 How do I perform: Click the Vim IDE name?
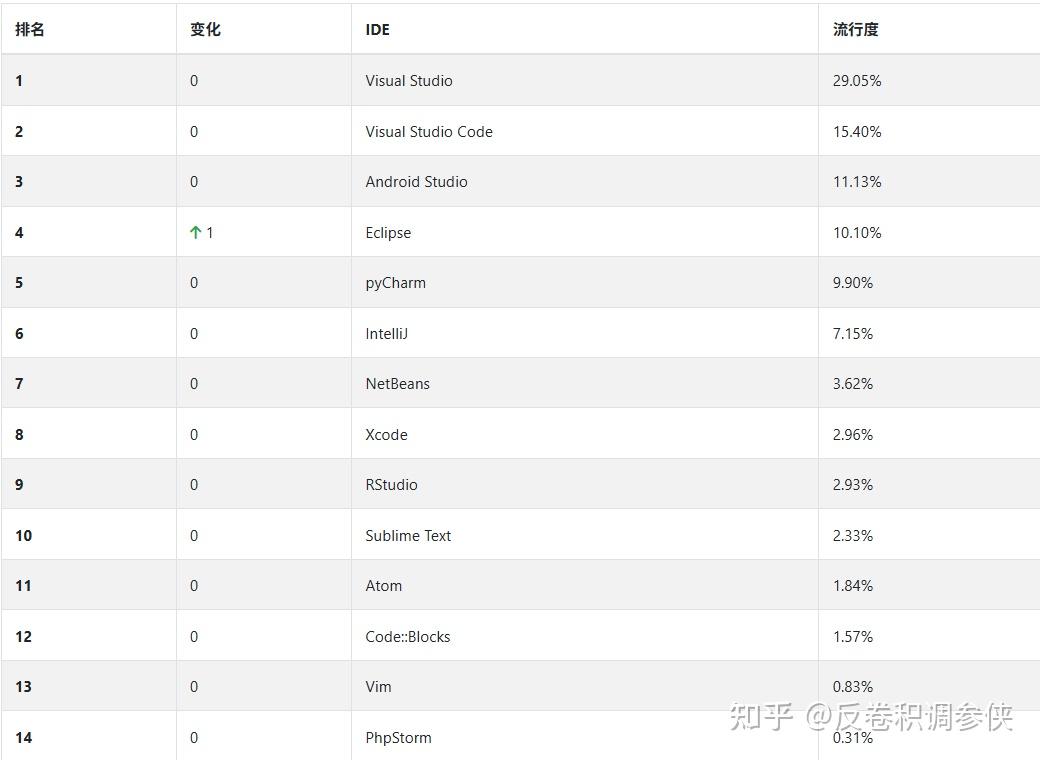click(378, 687)
